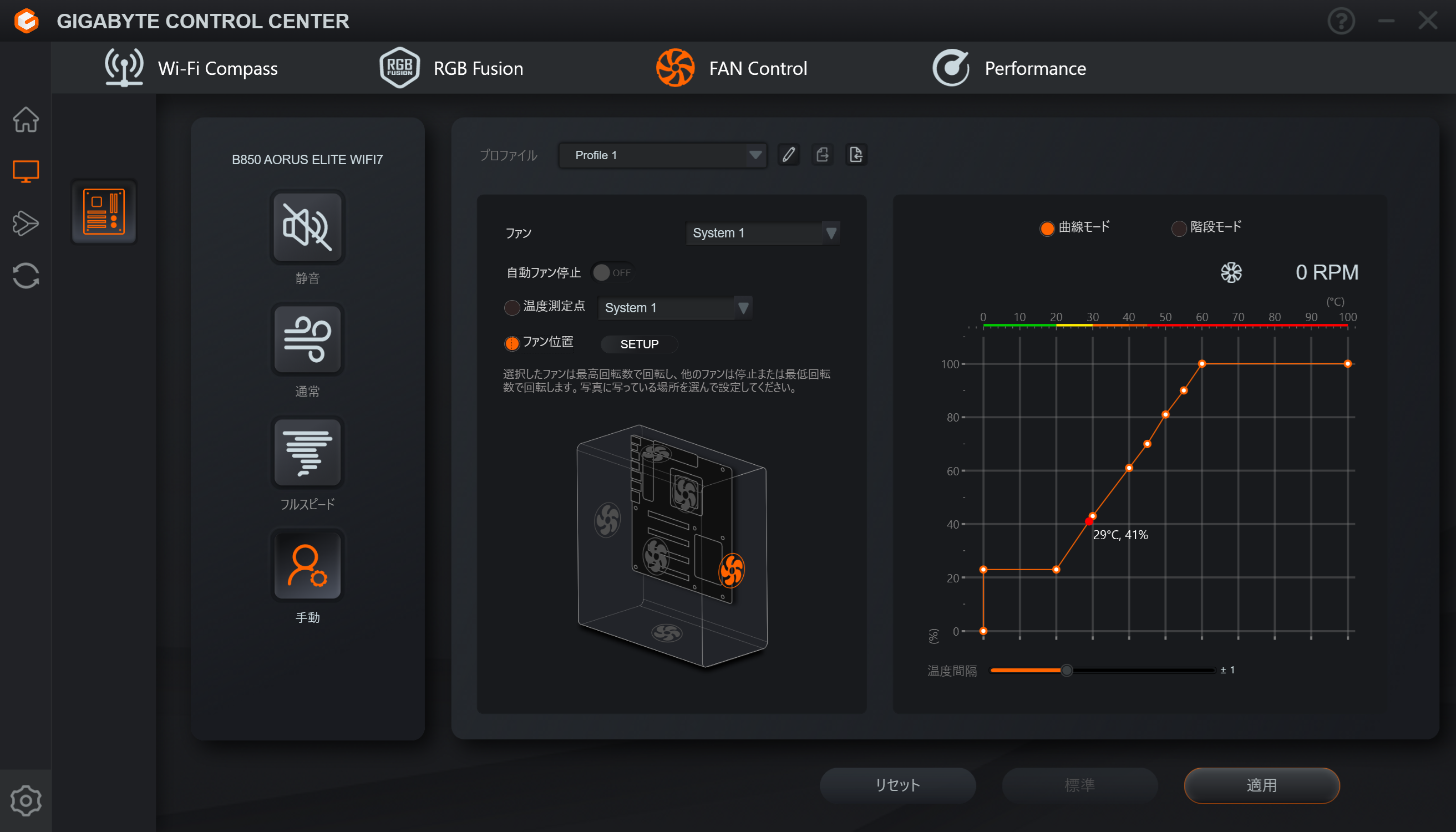This screenshot has height=832, width=1456.
Task: Click the Reset (リセット) button
Action: [897, 785]
